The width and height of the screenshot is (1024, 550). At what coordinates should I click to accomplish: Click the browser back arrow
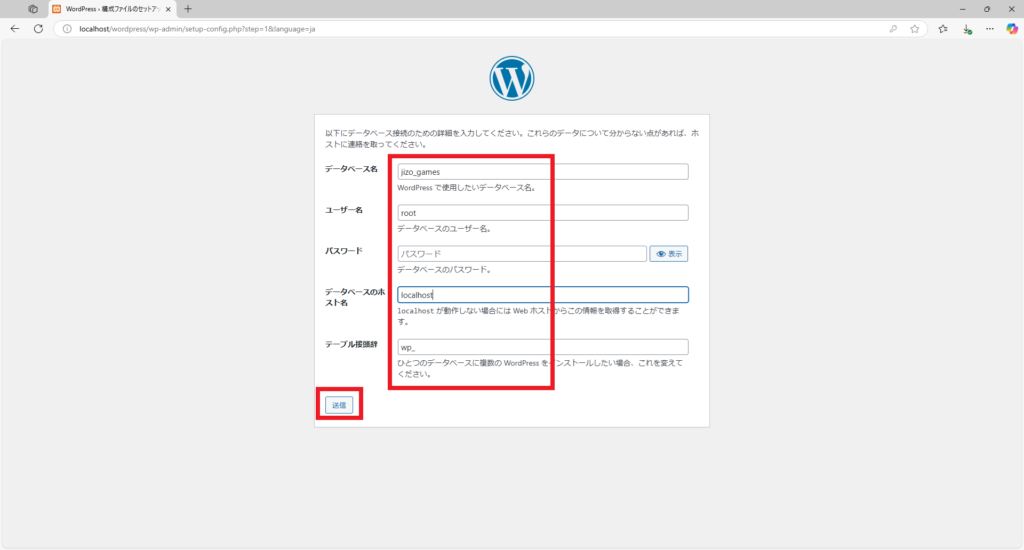tap(14, 29)
